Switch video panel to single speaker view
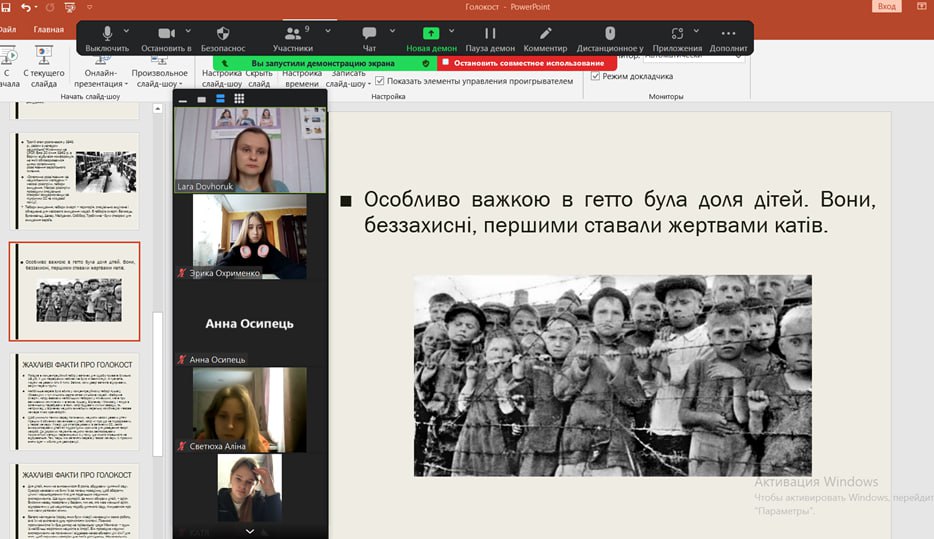Viewport: 934px width, 539px height. 202,99
